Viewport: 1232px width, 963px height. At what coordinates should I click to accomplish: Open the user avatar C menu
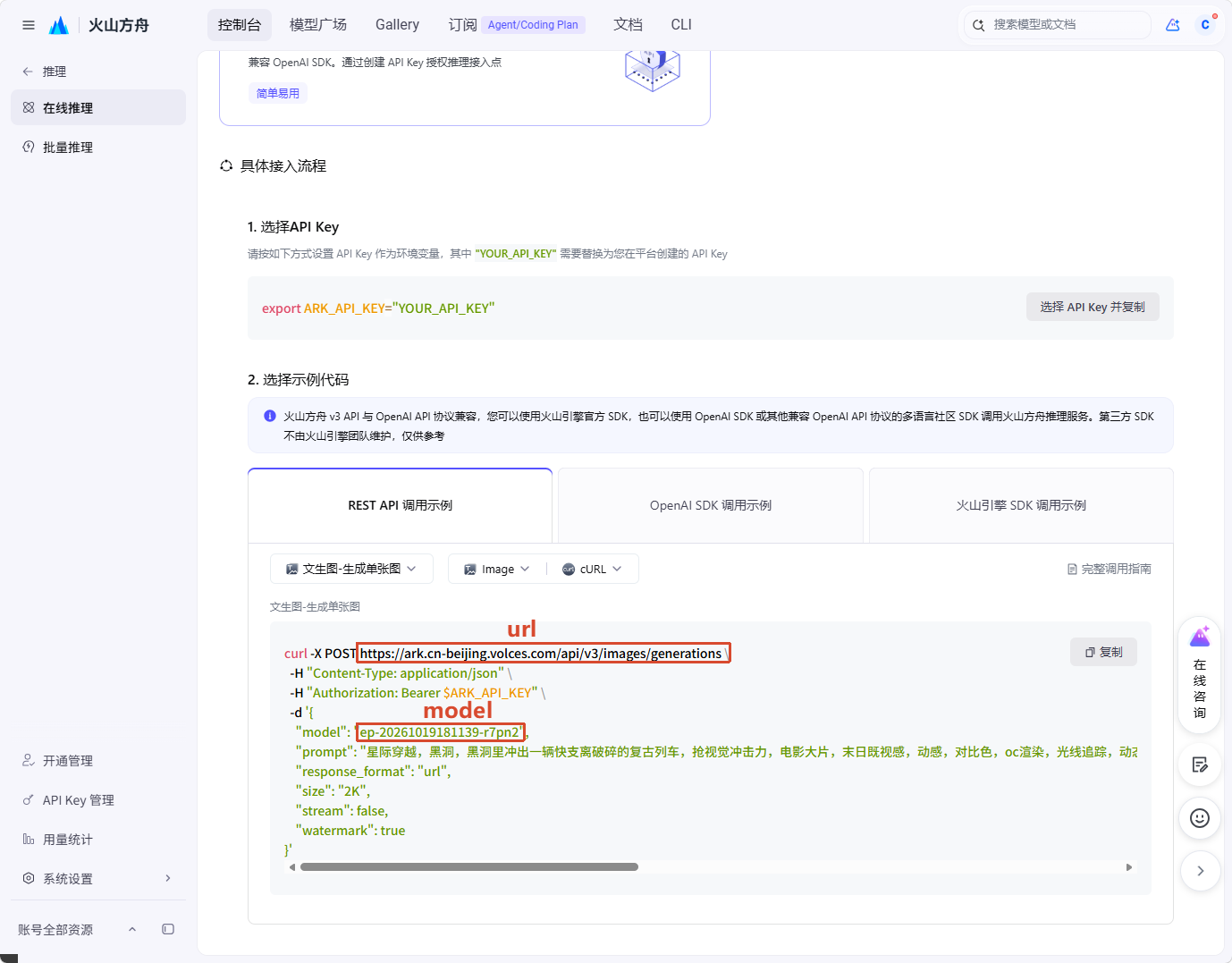pyautogui.click(x=1205, y=25)
